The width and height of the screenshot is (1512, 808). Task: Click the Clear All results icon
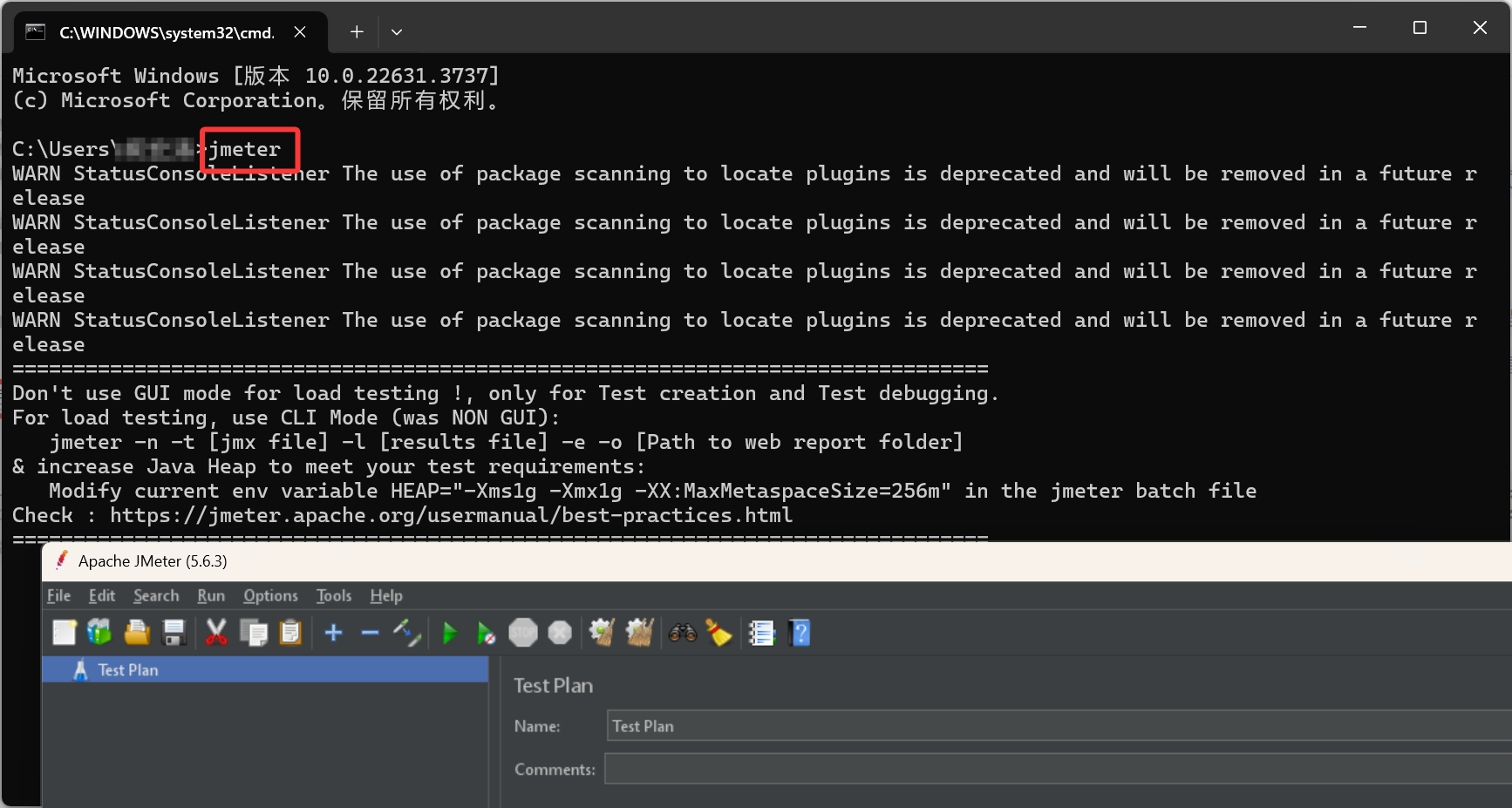[x=640, y=633]
